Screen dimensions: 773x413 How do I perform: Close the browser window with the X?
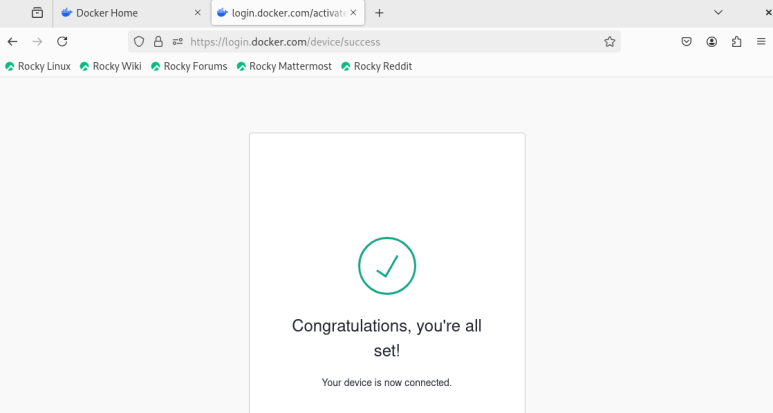[769, 13]
